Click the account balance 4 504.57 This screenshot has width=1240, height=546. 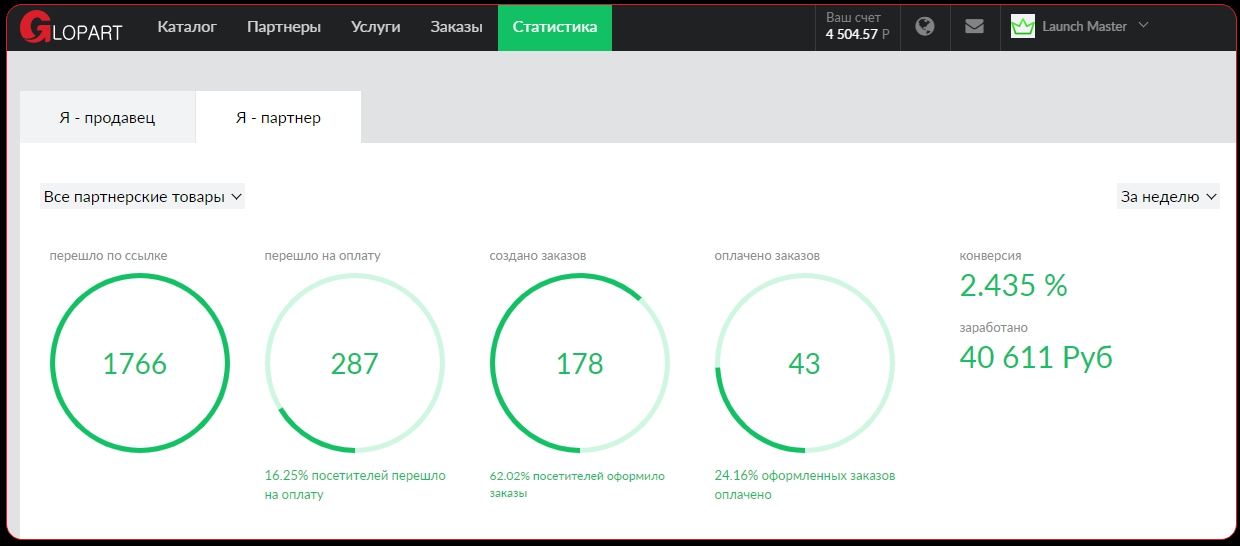coord(857,34)
